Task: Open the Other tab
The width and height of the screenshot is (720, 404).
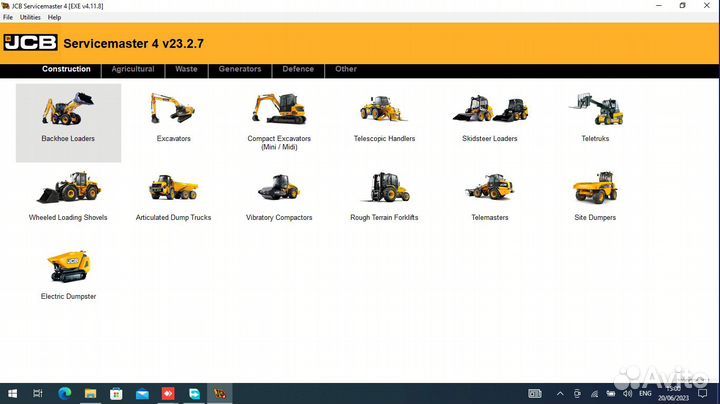Action: (x=346, y=69)
